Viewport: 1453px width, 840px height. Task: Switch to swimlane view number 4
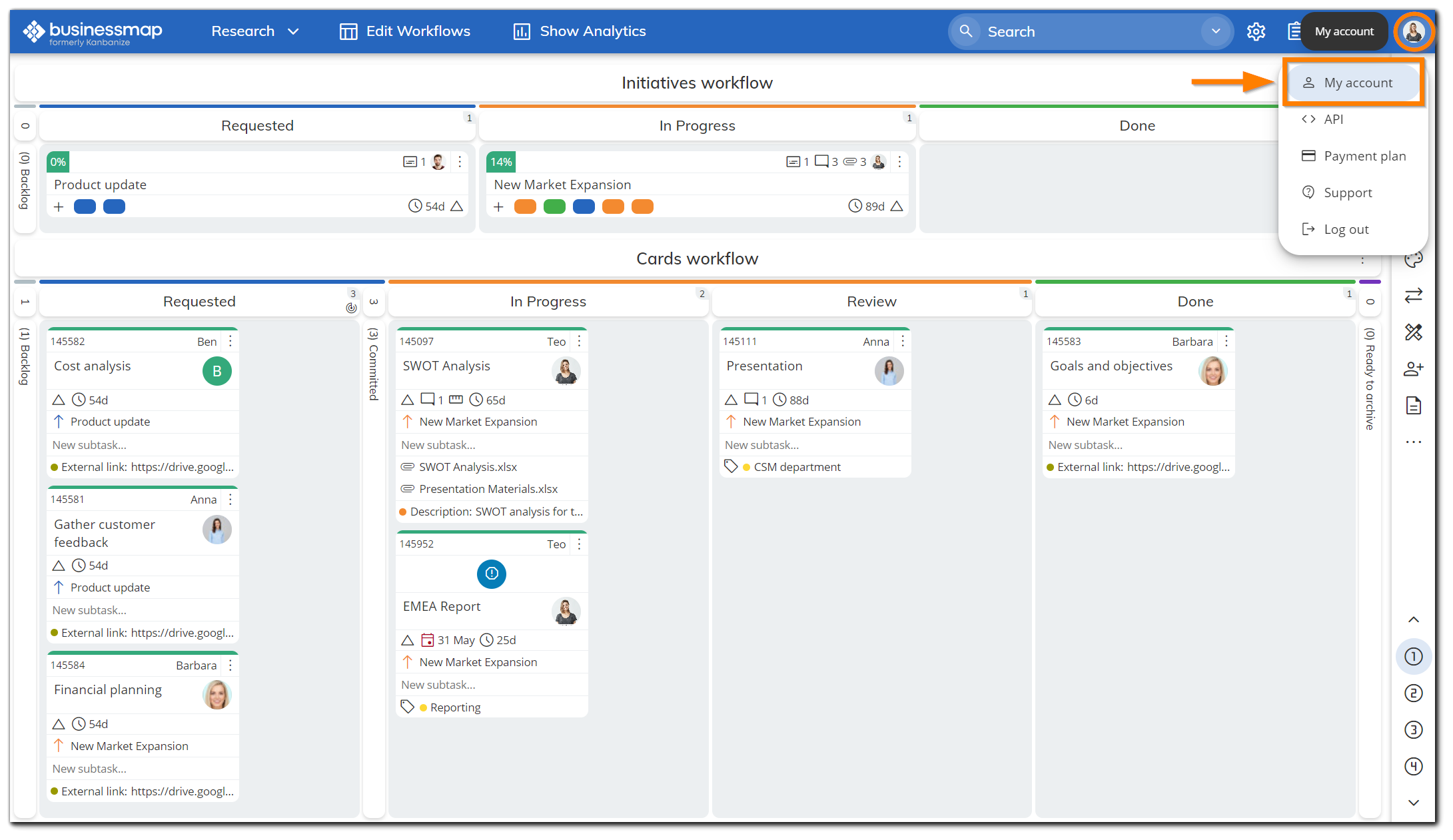1413,767
